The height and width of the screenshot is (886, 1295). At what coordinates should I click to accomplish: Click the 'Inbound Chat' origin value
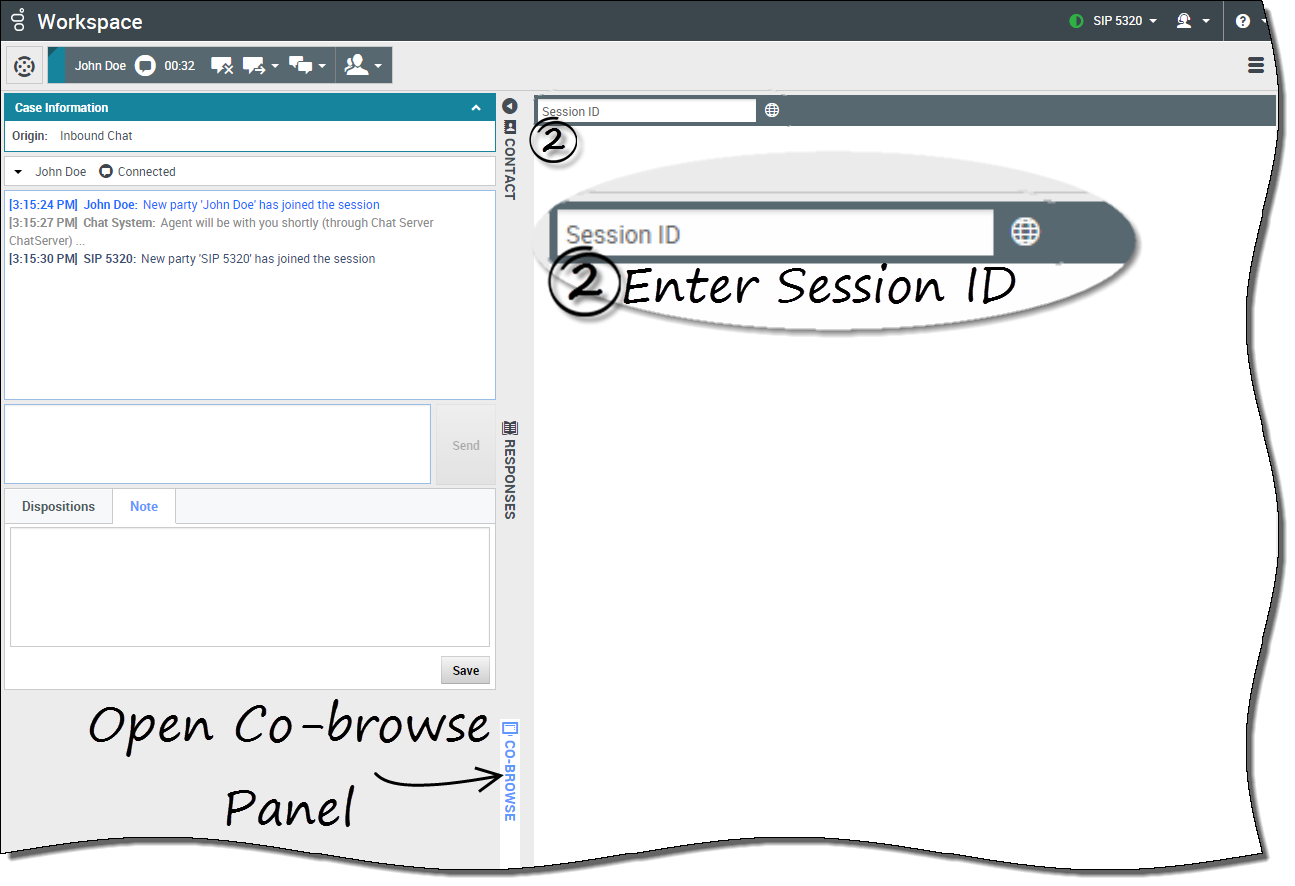(96, 136)
